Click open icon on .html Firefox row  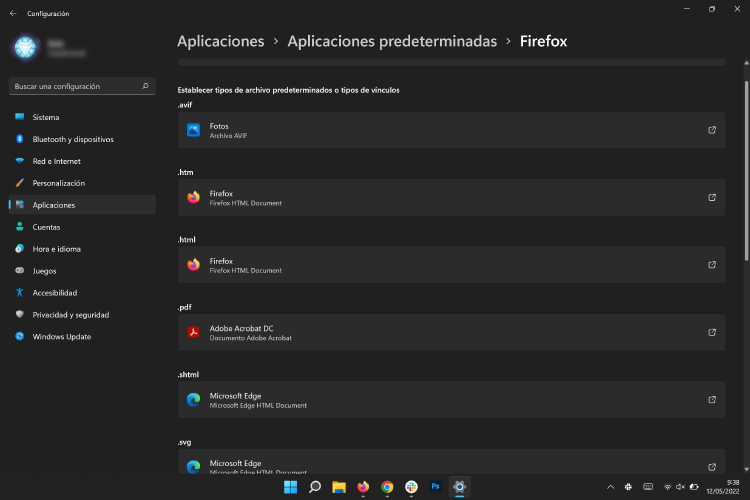(712, 265)
